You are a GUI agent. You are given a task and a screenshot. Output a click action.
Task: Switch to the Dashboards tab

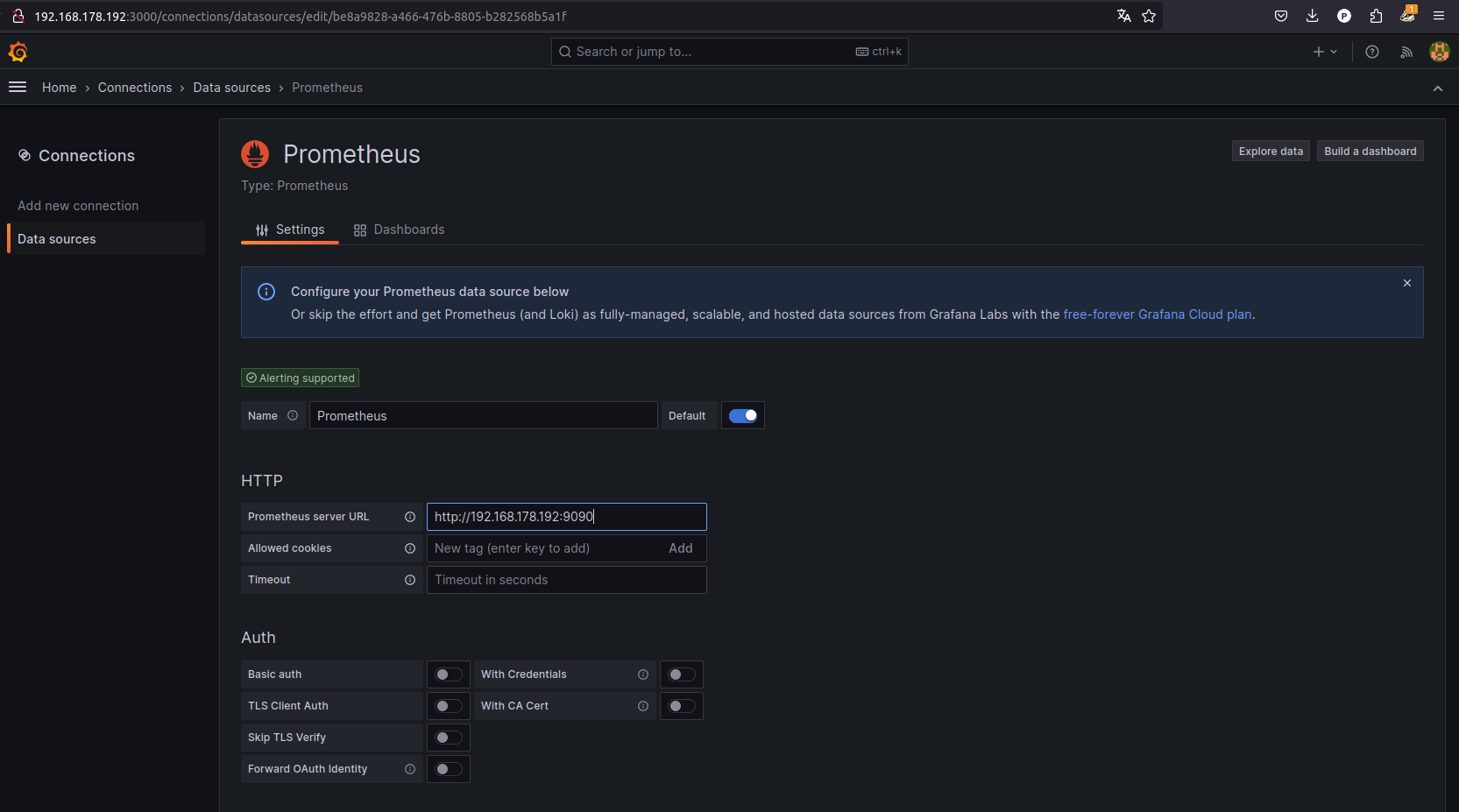pos(400,229)
